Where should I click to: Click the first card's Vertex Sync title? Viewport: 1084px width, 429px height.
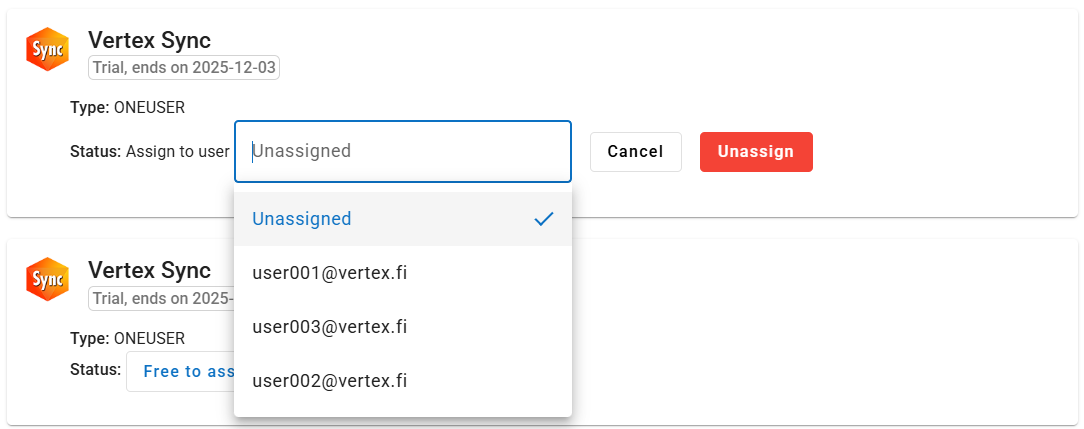click(149, 40)
